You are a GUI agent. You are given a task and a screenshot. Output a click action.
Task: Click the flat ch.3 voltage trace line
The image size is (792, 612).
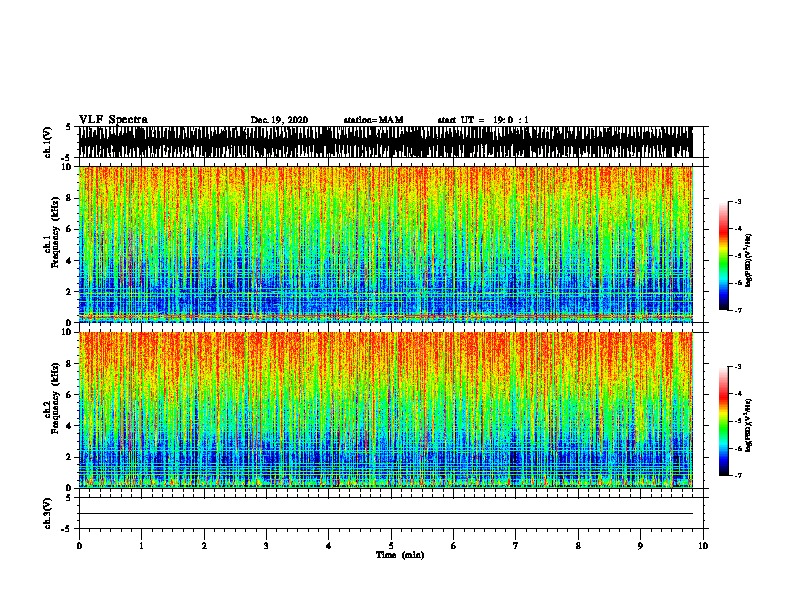(385, 514)
